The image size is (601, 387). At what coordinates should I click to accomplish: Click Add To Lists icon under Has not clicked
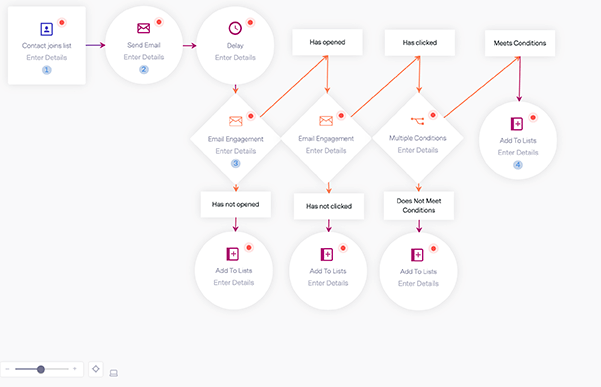pos(327,254)
